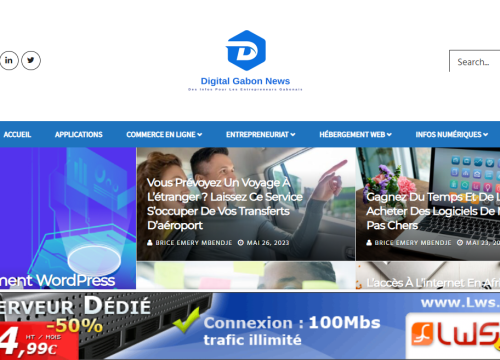Expand the Commerce en ligne dropdown chevron

click(x=200, y=135)
